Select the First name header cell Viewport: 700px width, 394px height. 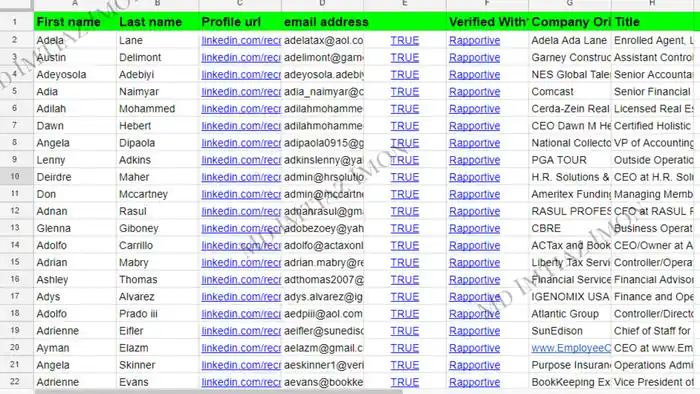(x=75, y=22)
